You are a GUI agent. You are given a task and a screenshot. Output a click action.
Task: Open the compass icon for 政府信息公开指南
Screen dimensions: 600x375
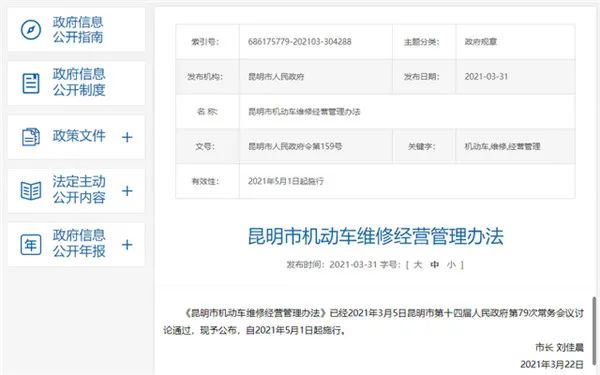coord(31,29)
